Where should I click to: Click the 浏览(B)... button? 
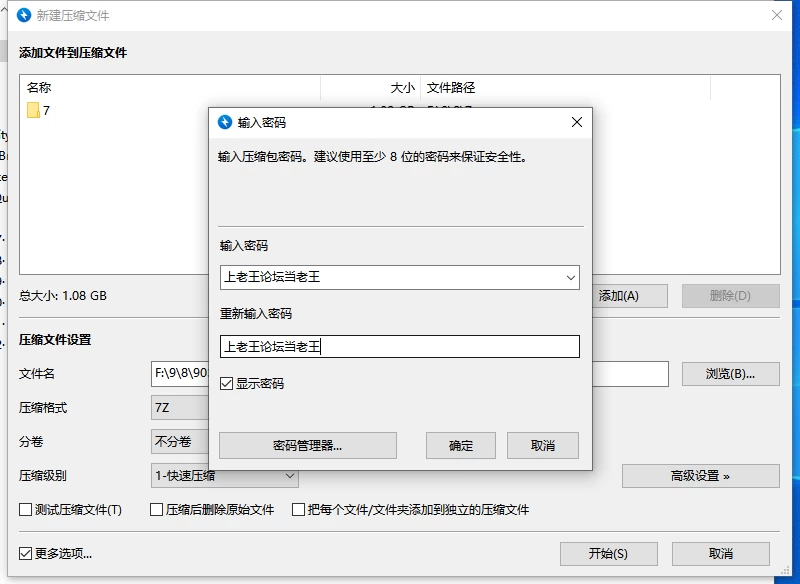coord(731,374)
